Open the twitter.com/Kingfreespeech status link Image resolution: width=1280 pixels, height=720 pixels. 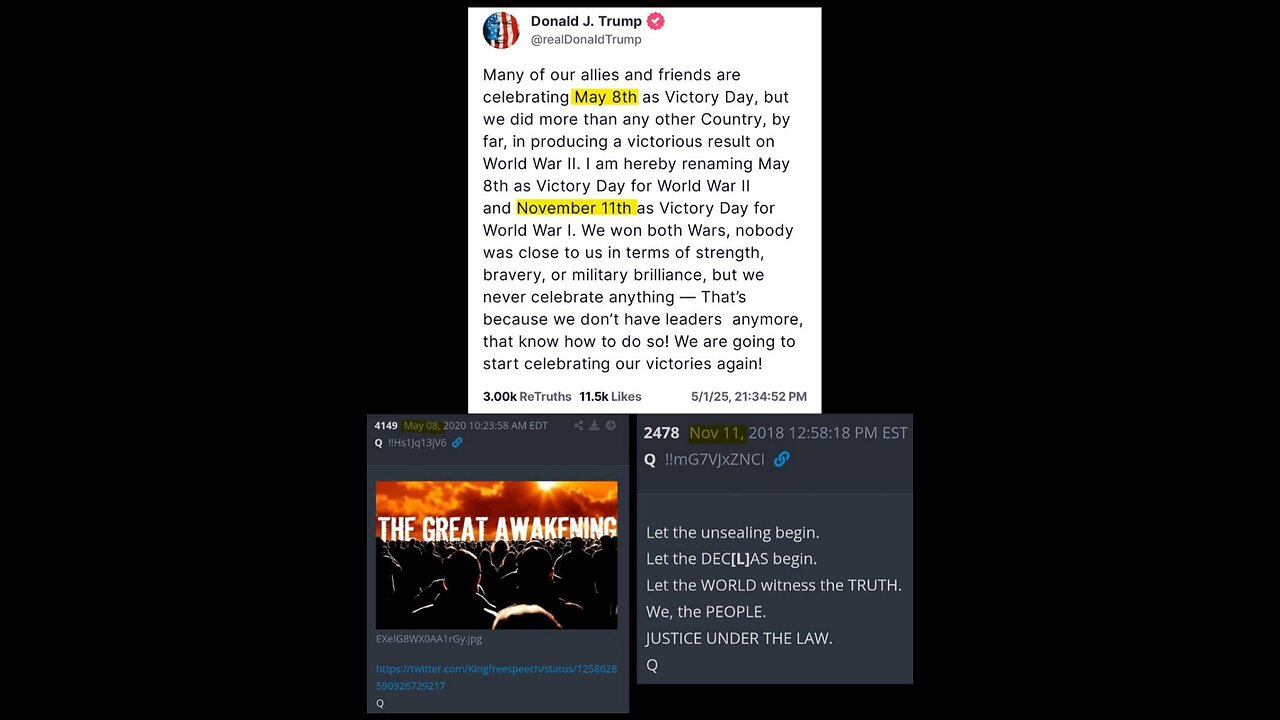click(x=496, y=677)
